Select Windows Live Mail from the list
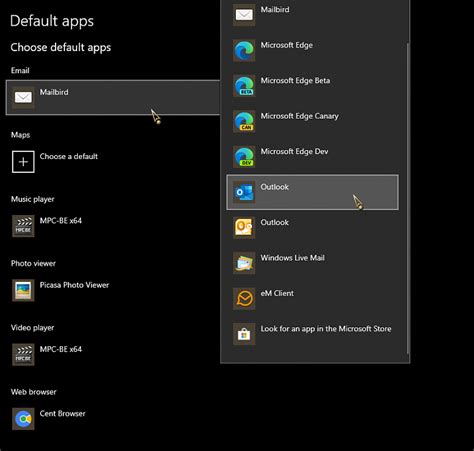Viewport: 474px width, 451px height. [x=312, y=263]
